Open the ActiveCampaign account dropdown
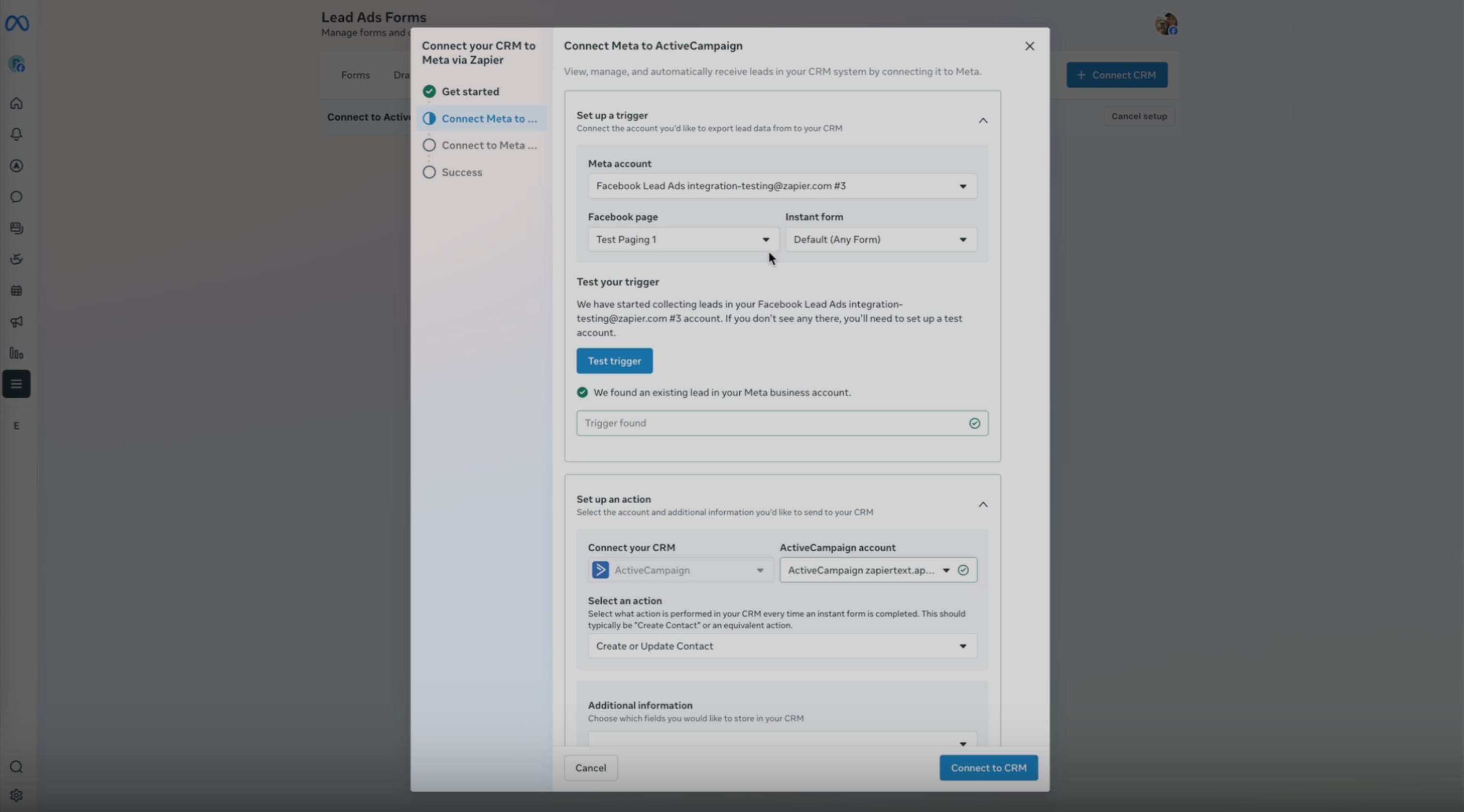The height and width of the screenshot is (812, 1464). (879, 570)
